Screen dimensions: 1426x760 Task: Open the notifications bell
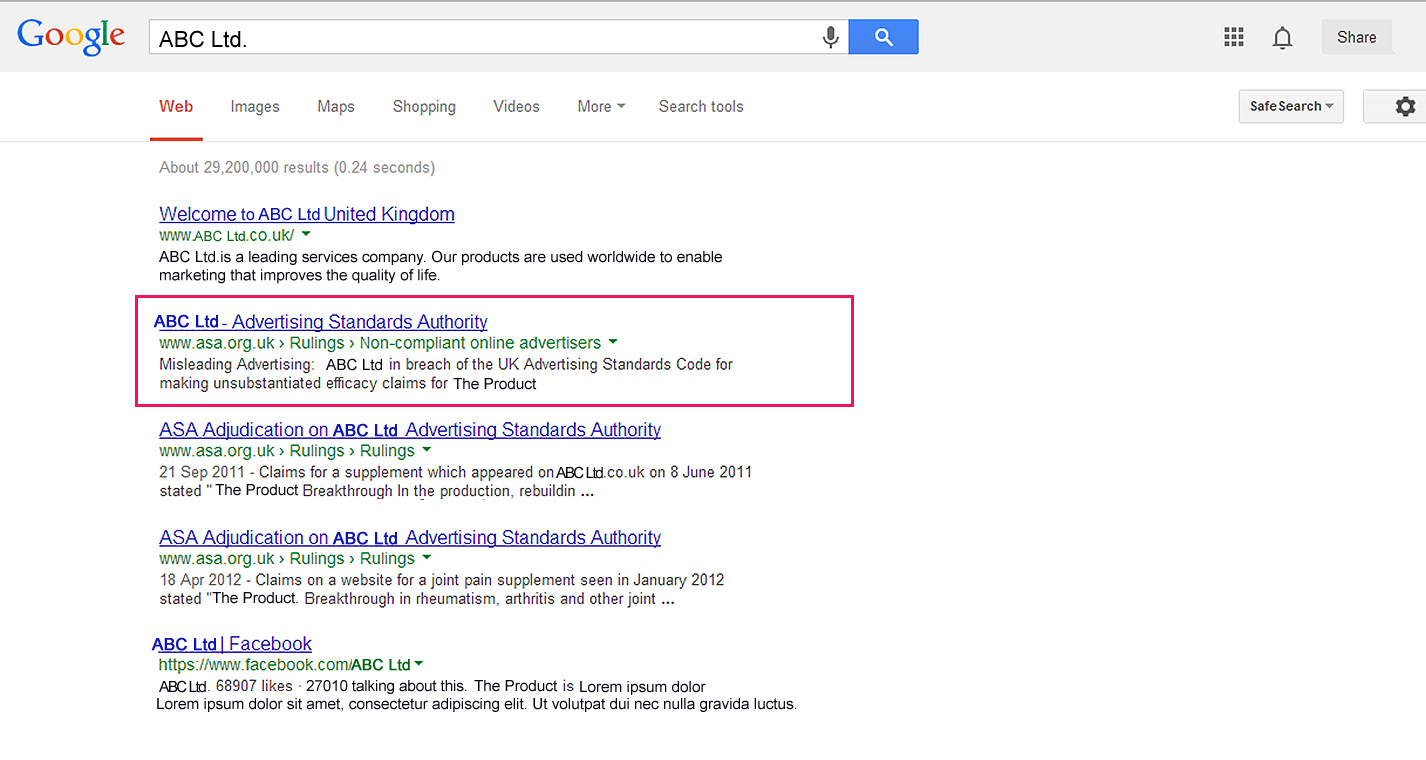coord(1282,38)
